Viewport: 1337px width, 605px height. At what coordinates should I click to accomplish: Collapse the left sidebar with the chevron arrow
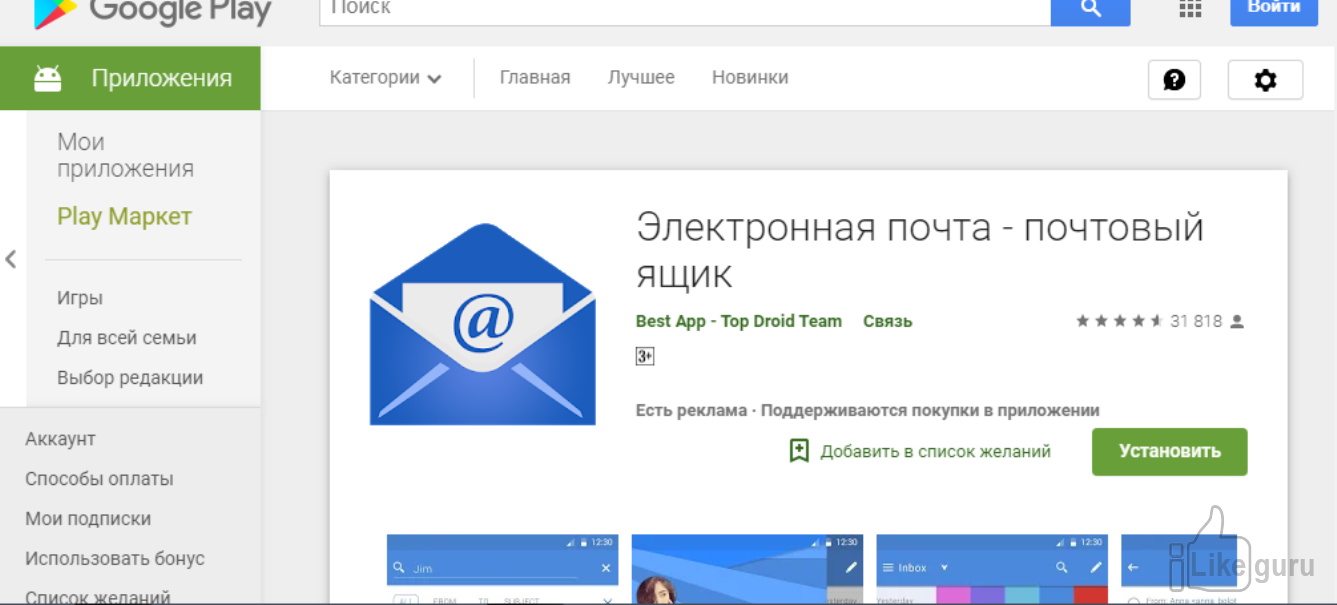click(x=11, y=260)
